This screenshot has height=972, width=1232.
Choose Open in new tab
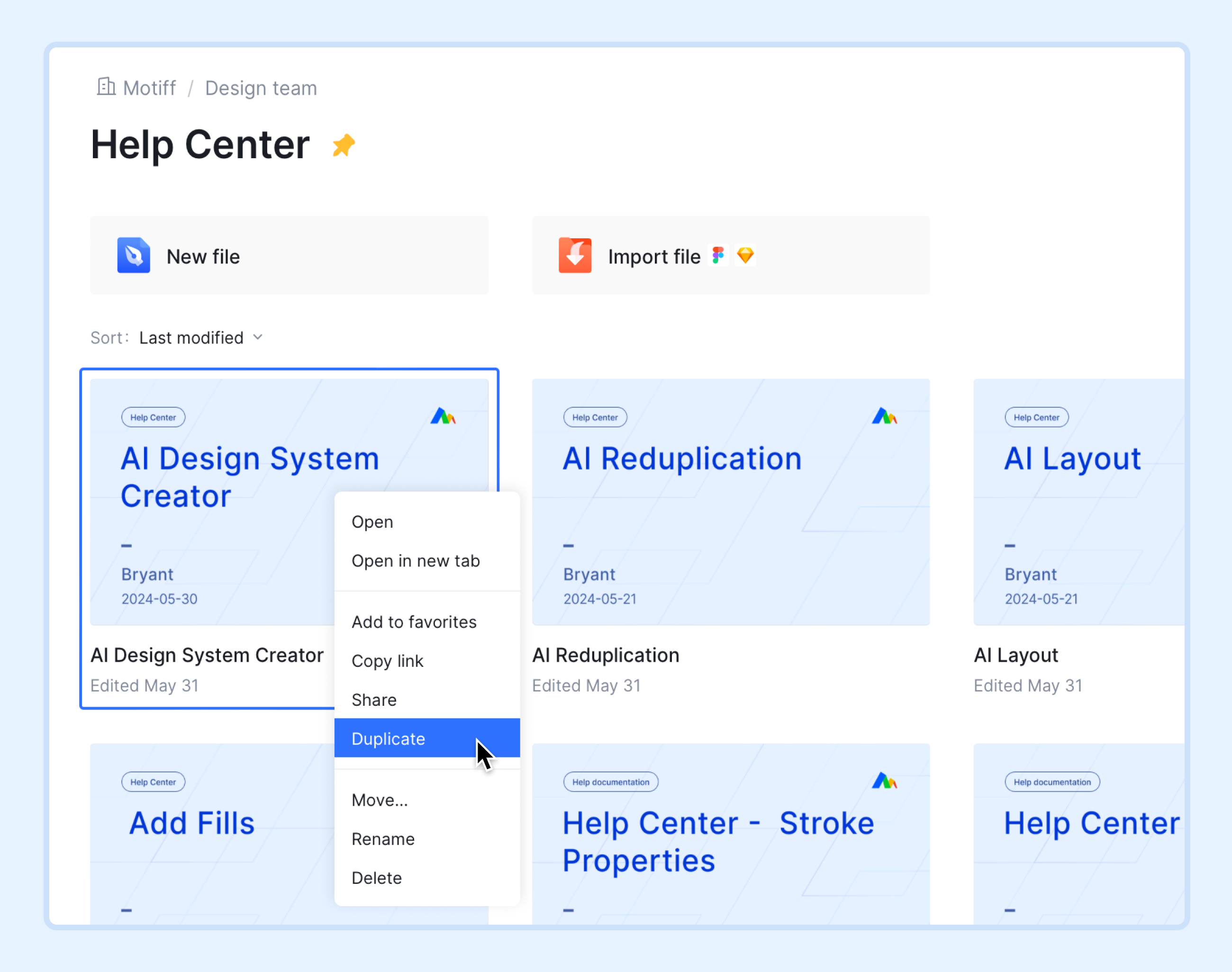[x=427, y=560]
